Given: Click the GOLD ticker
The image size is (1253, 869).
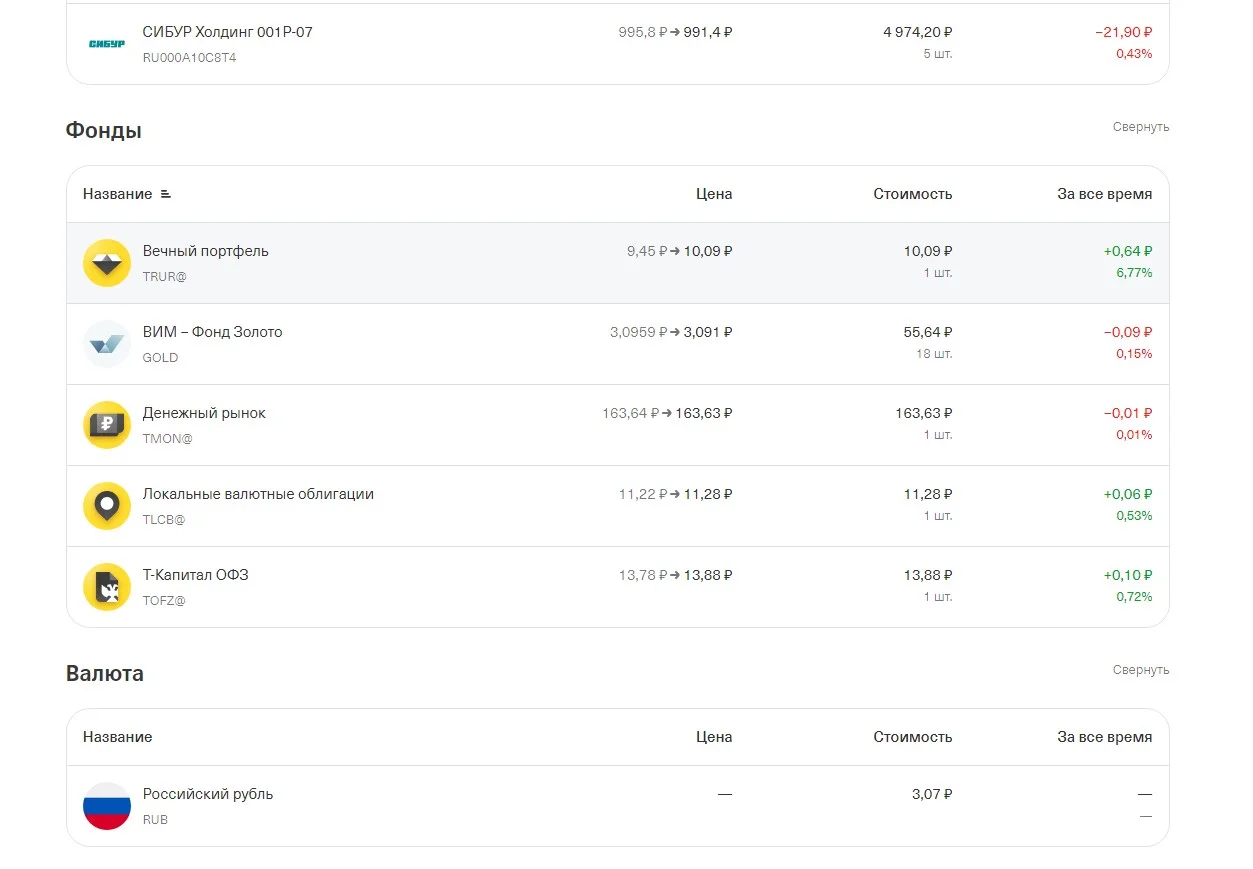Looking at the screenshot, I should coord(161,357).
